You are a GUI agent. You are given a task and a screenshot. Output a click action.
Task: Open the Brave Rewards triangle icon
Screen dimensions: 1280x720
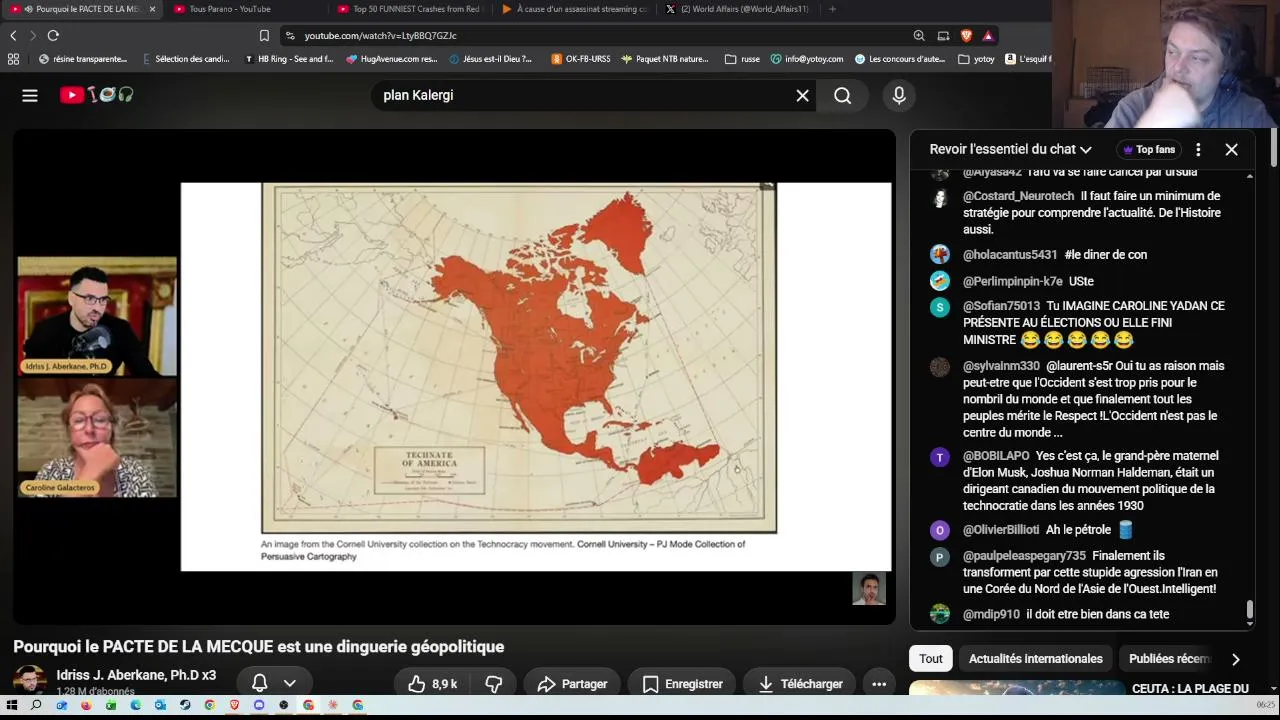[x=988, y=35]
